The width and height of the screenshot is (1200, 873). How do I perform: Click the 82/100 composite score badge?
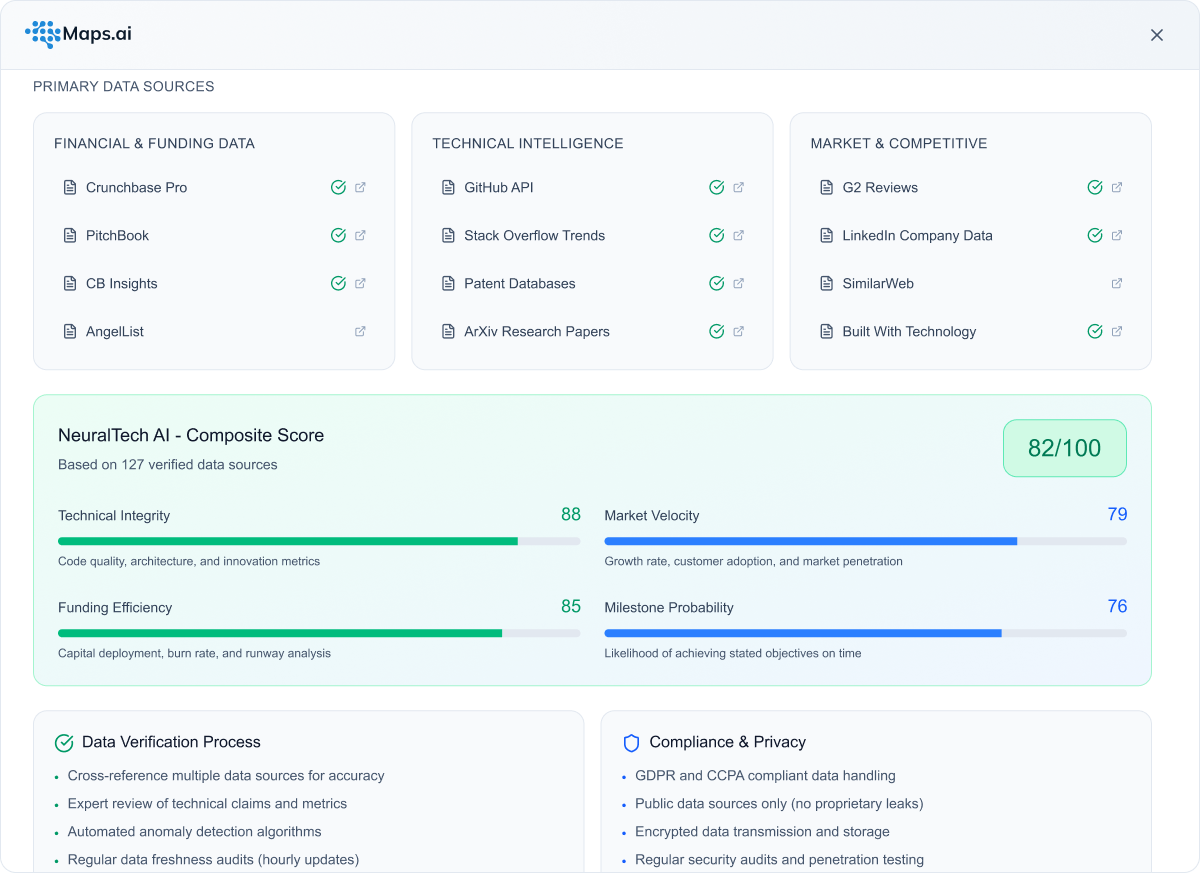coord(1064,448)
